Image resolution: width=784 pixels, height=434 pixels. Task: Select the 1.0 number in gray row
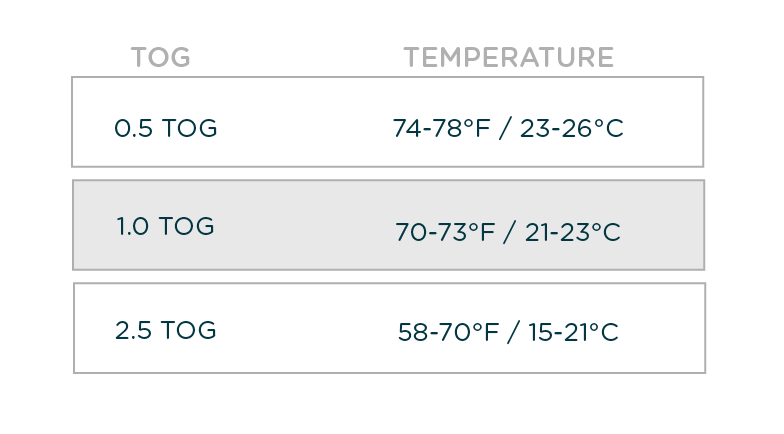point(133,227)
